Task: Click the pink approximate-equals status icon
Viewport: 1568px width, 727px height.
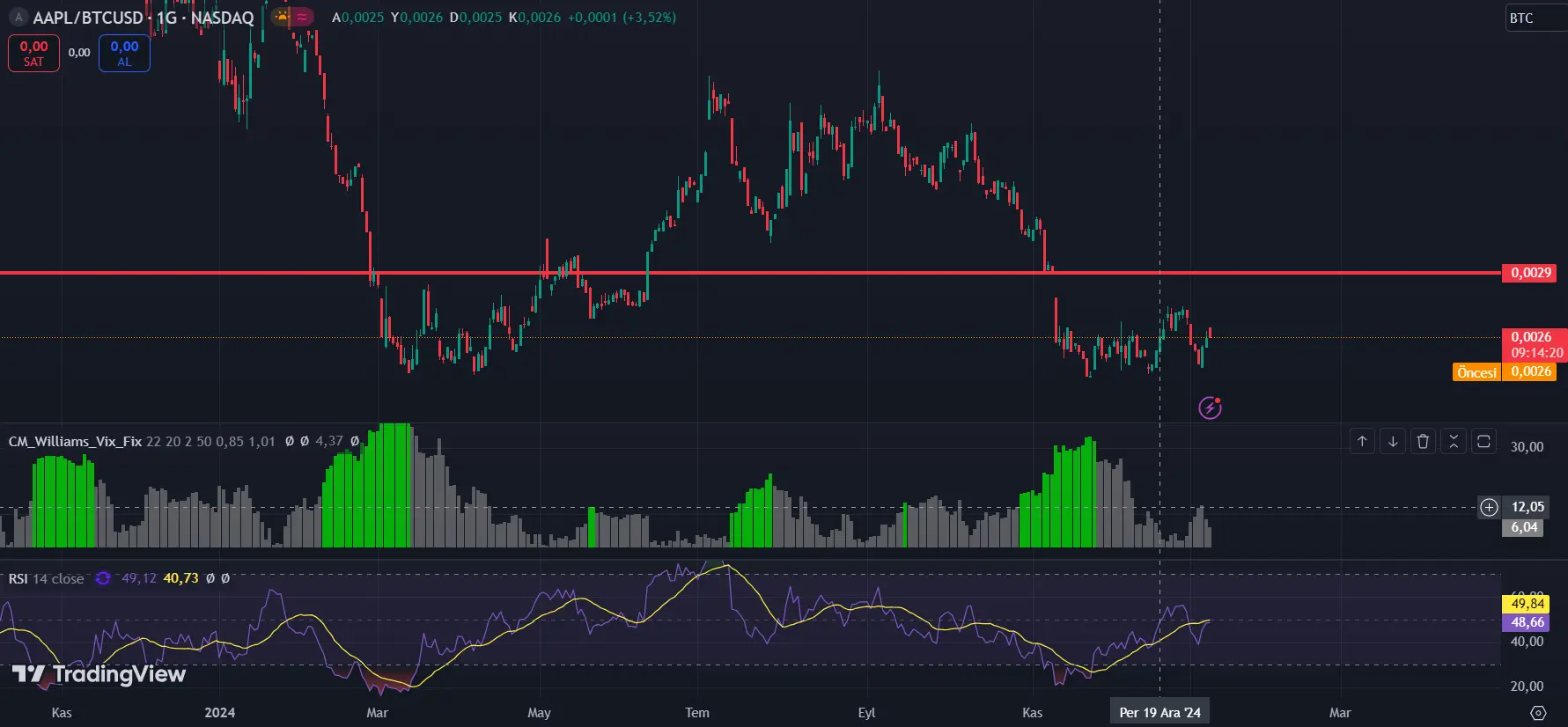Action: point(302,17)
